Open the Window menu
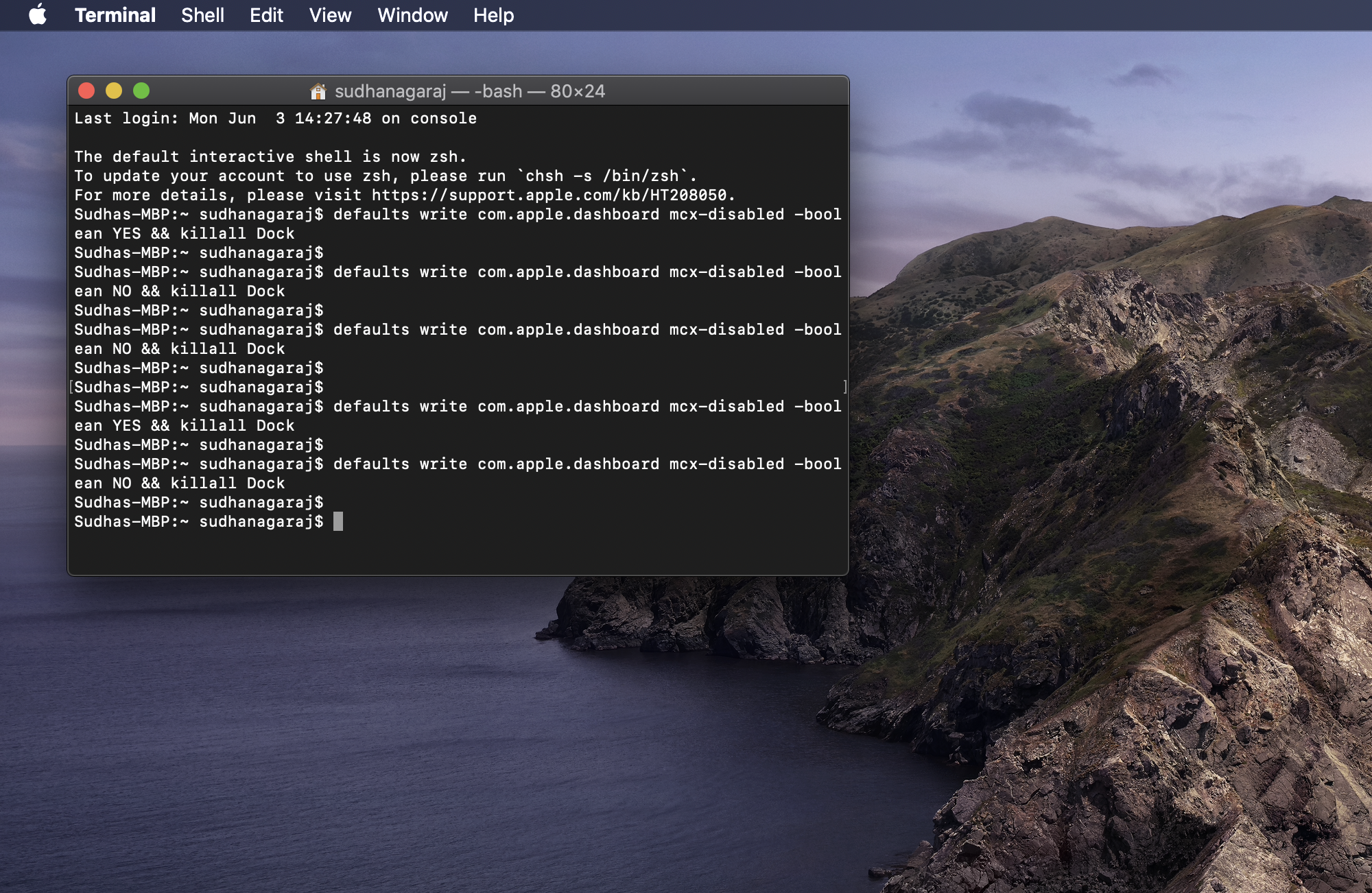 point(412,15)
